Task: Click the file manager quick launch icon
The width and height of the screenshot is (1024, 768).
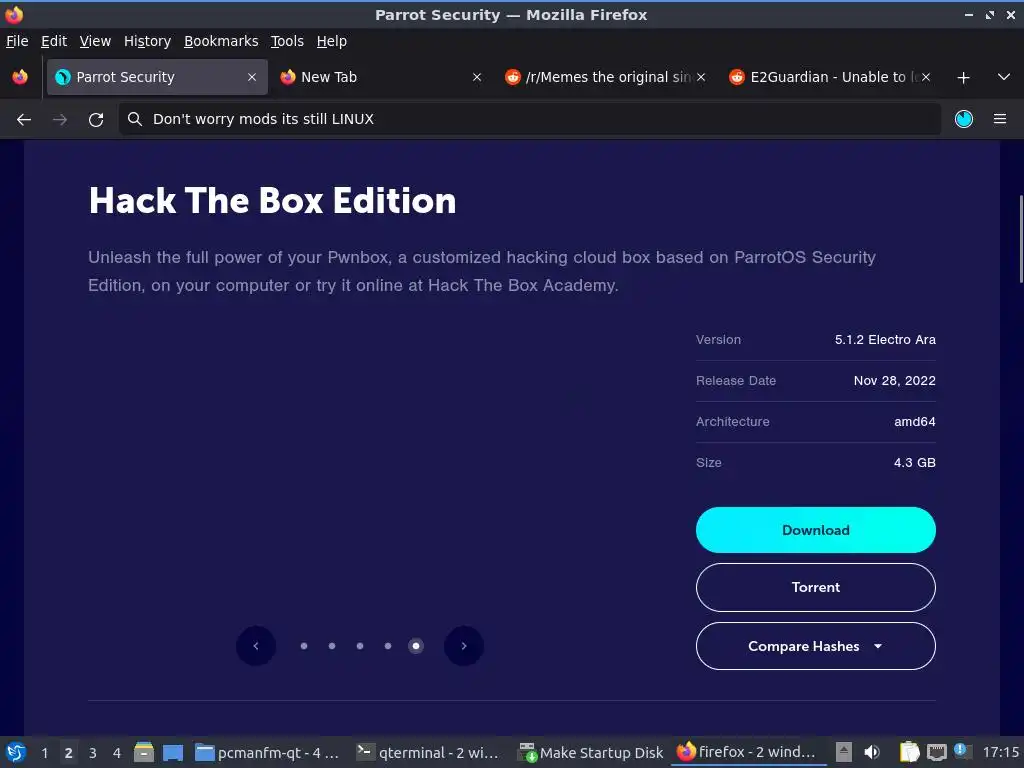Action: (x=144, y=752)
